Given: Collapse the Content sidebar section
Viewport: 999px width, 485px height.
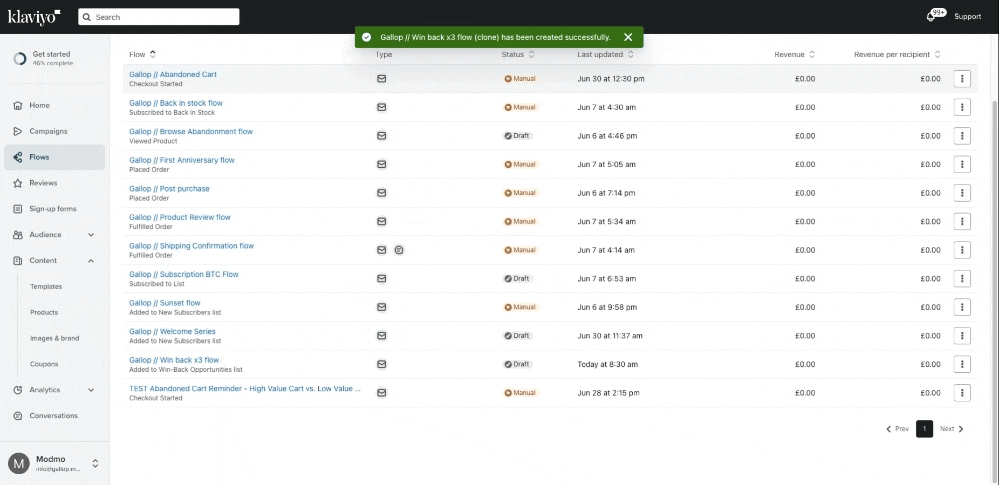Looking at the screenshot, I should pyautogui.click(x=91, y=261).
